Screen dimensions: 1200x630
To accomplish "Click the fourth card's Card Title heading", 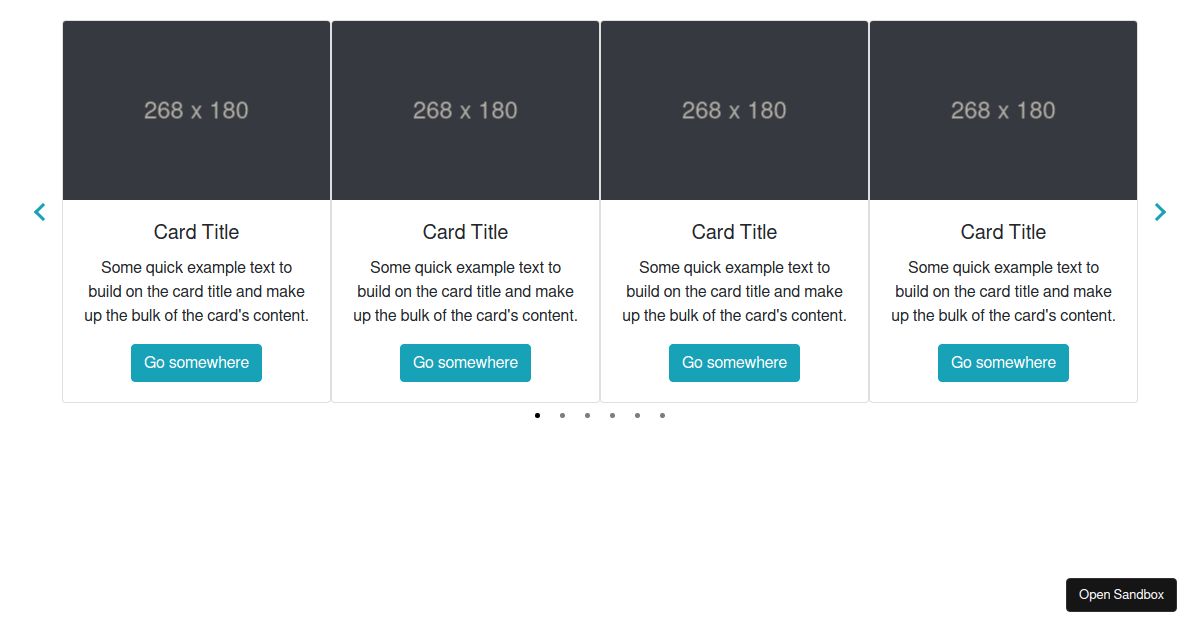I will (x=1003, y=232).
